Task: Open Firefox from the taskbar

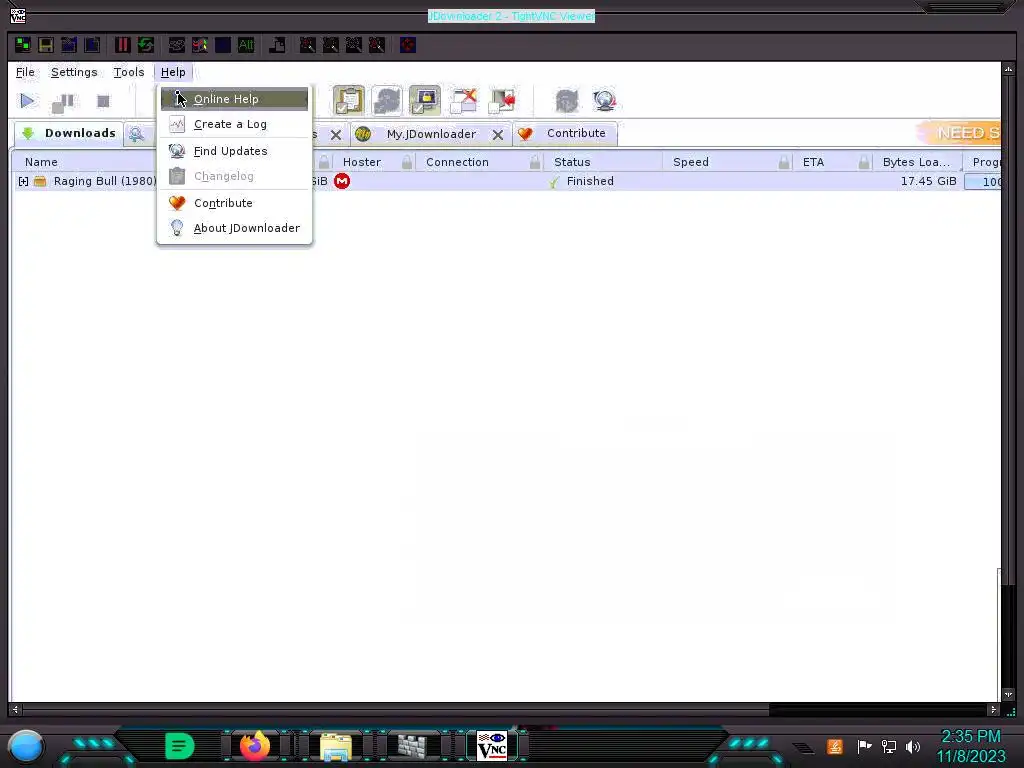Action: point(255,746)
